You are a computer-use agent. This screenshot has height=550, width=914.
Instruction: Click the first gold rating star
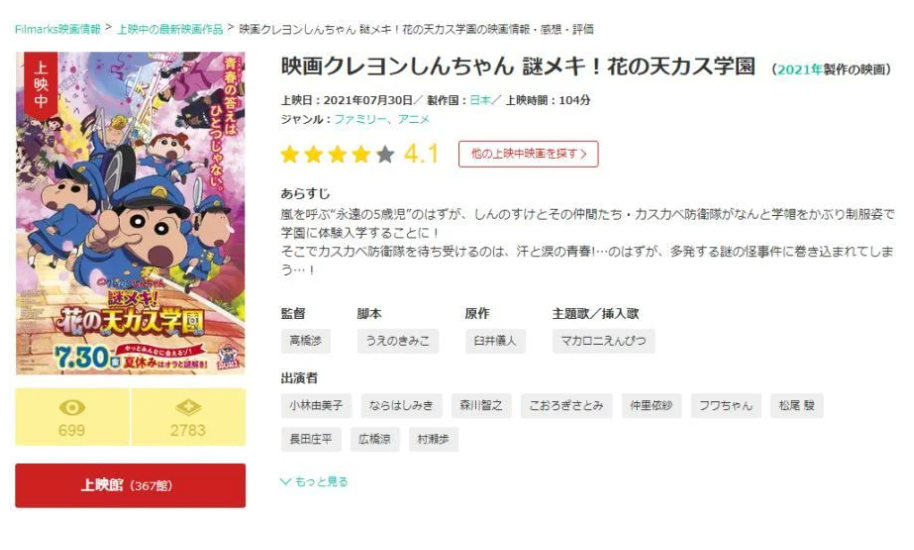[x=290, y=154]
